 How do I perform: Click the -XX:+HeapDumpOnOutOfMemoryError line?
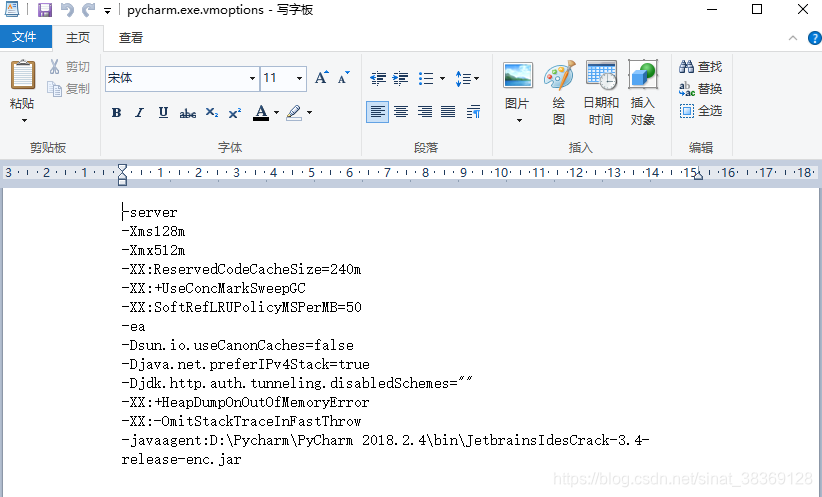(245, 402)
